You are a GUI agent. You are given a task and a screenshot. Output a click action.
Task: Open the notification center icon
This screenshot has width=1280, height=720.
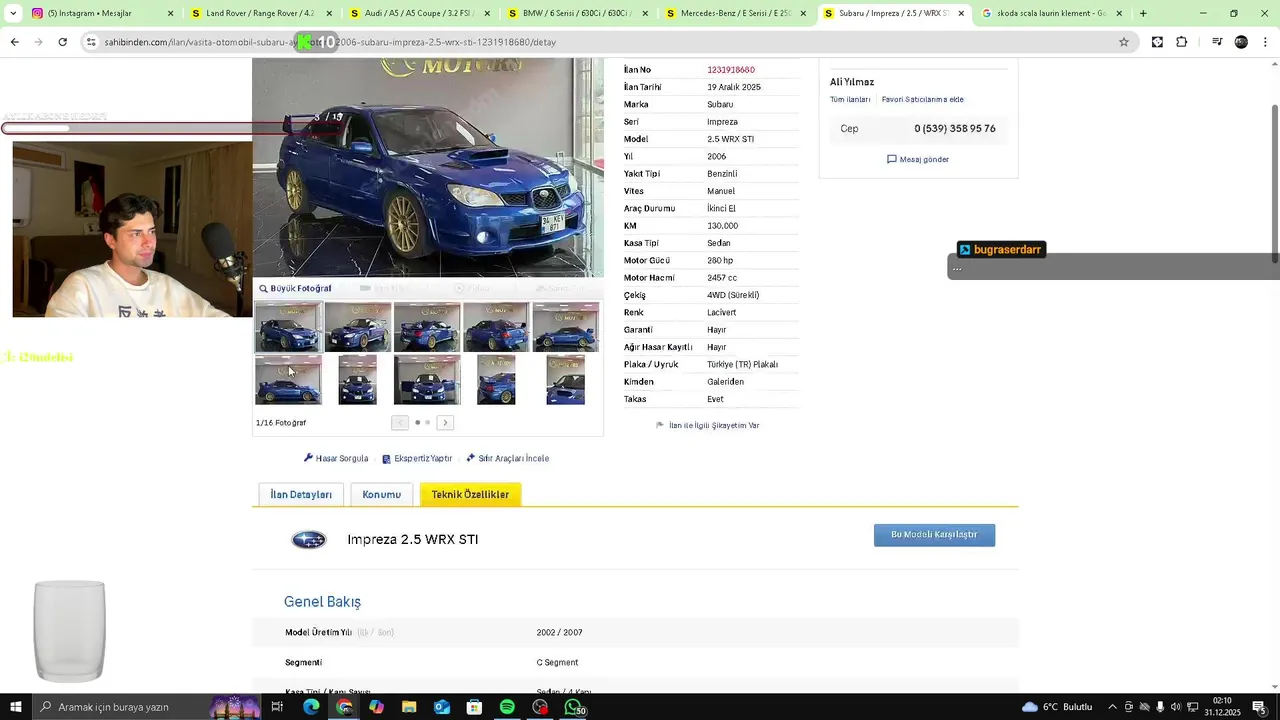click(1258, 707)
